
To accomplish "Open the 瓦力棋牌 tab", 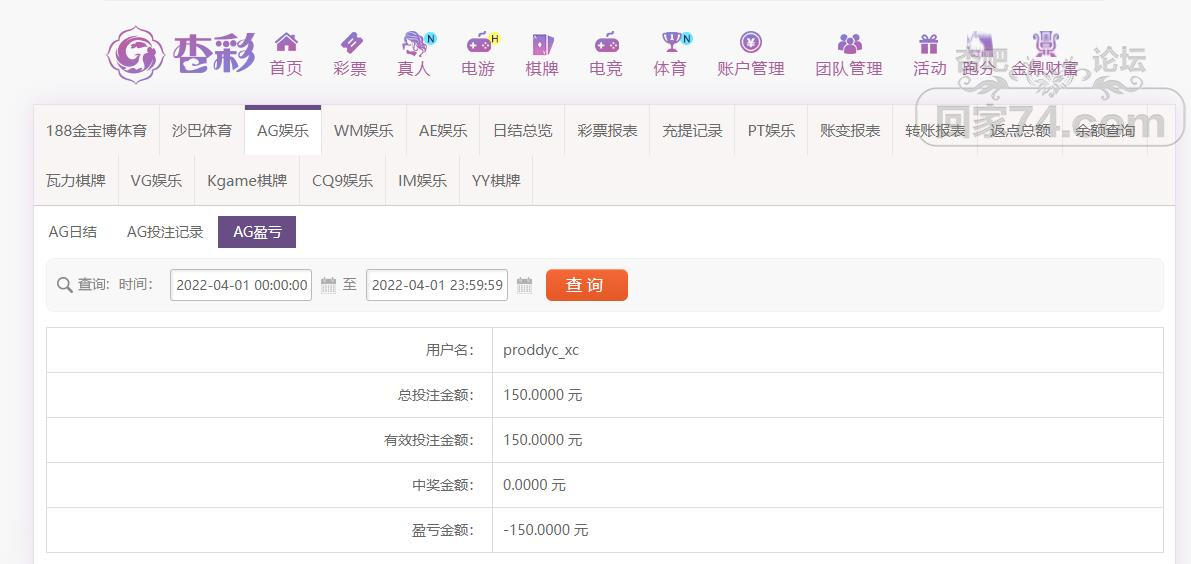I will 76,181.
